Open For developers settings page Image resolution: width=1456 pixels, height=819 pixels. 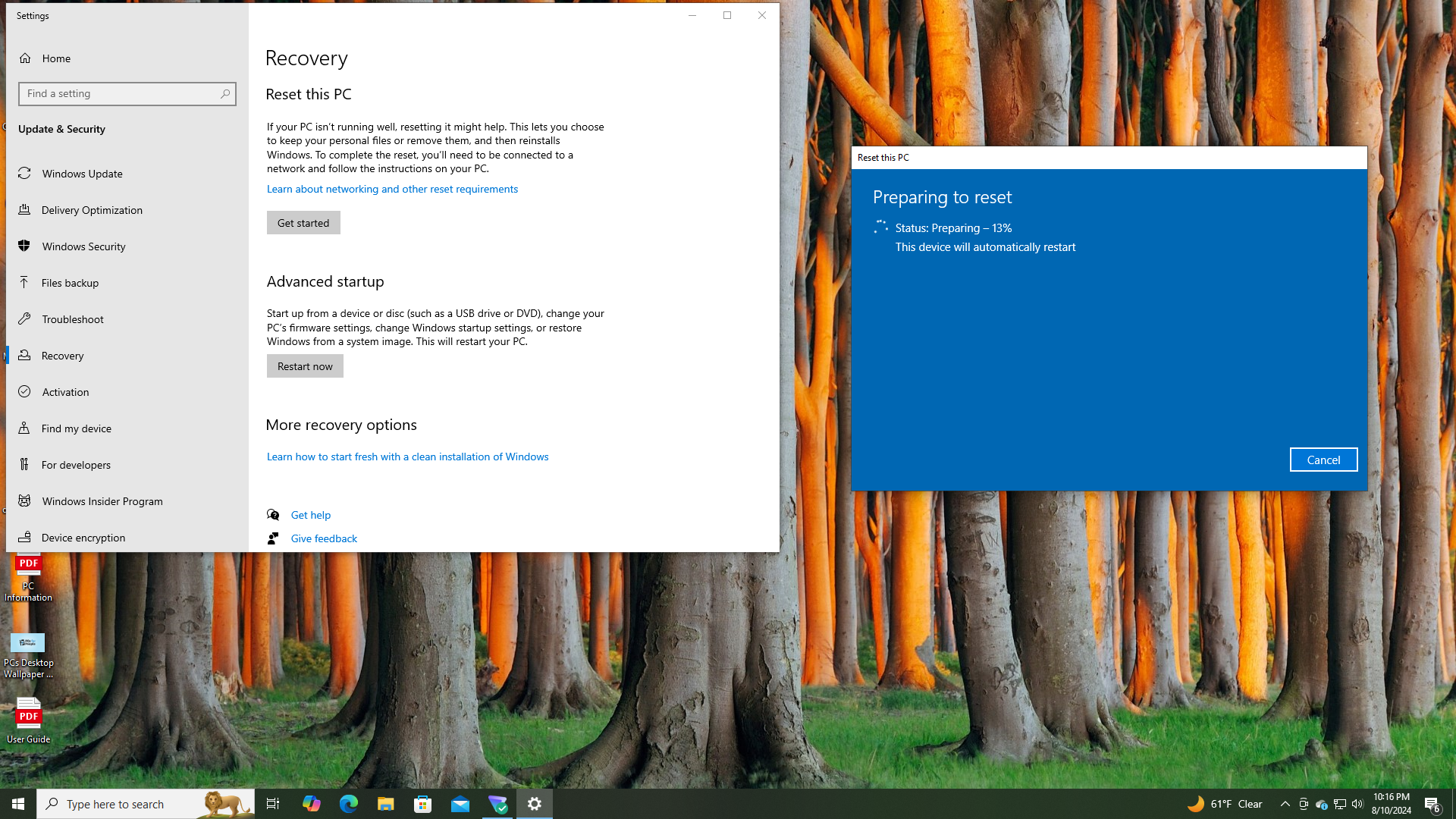76,465
